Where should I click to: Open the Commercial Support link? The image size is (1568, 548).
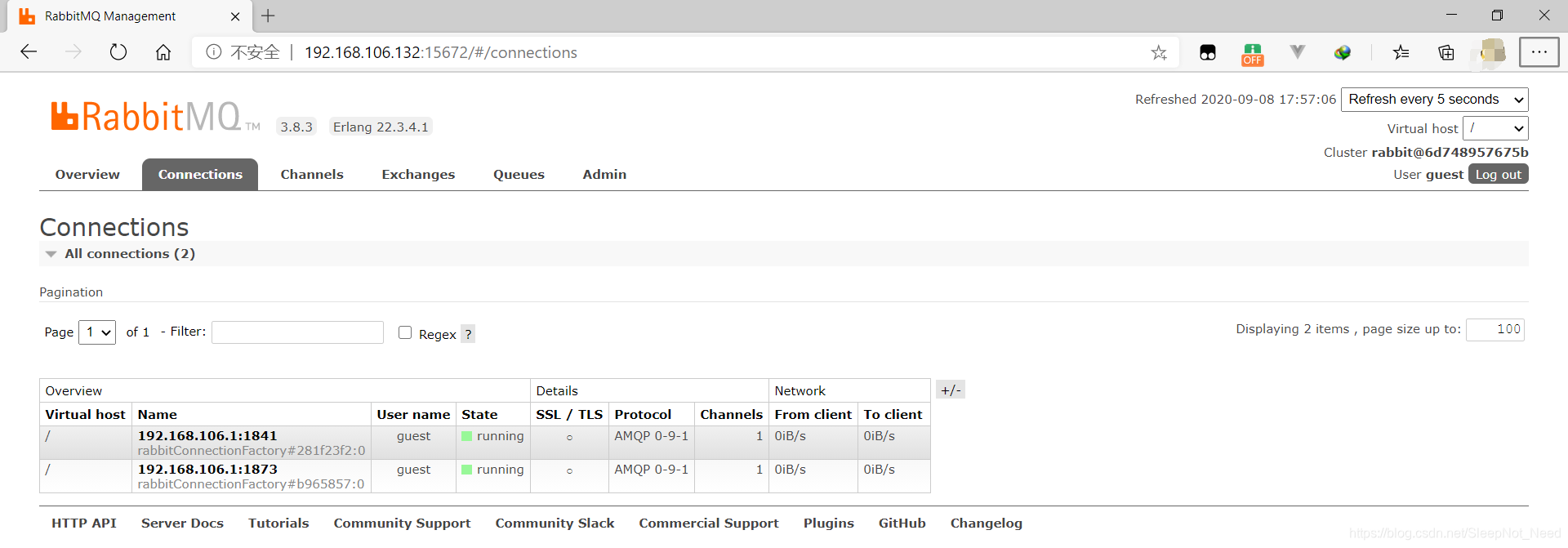[709, 523]
